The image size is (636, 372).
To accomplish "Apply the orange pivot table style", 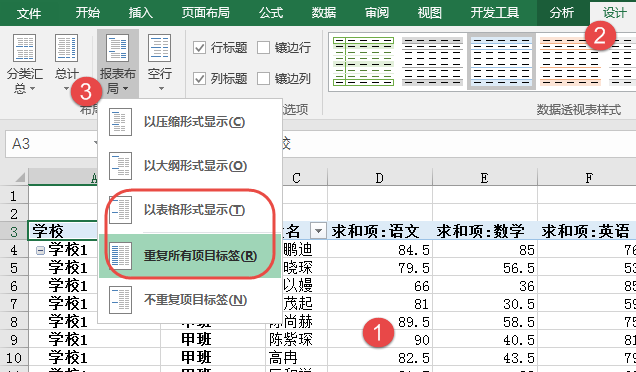I will 570,62.
